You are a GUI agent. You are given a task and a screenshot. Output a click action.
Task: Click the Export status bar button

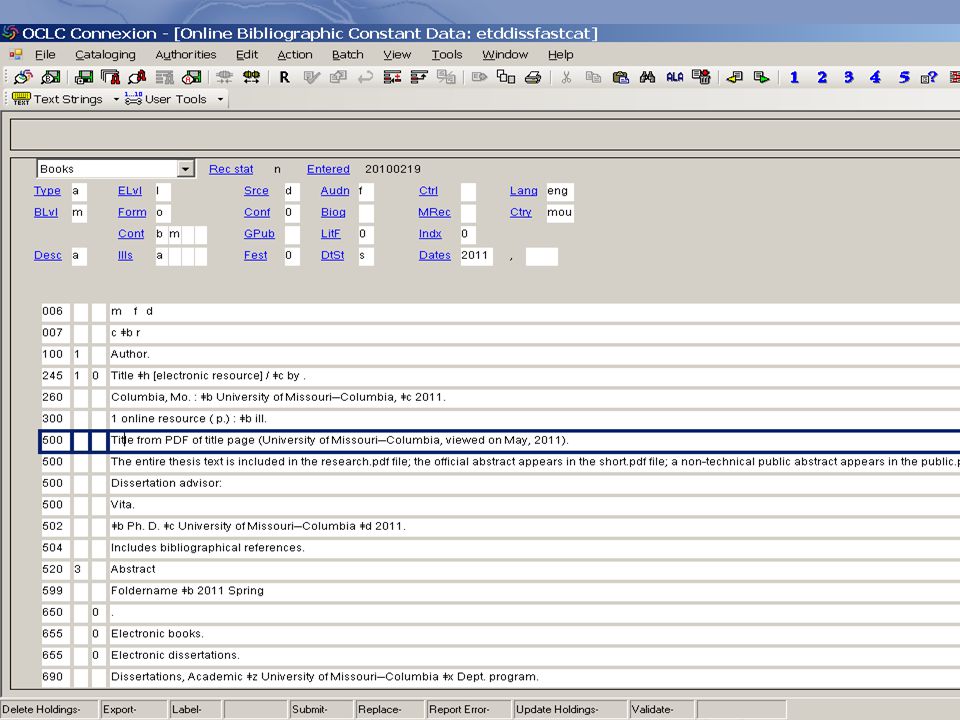pyautogui.click(x=133, y=709)
